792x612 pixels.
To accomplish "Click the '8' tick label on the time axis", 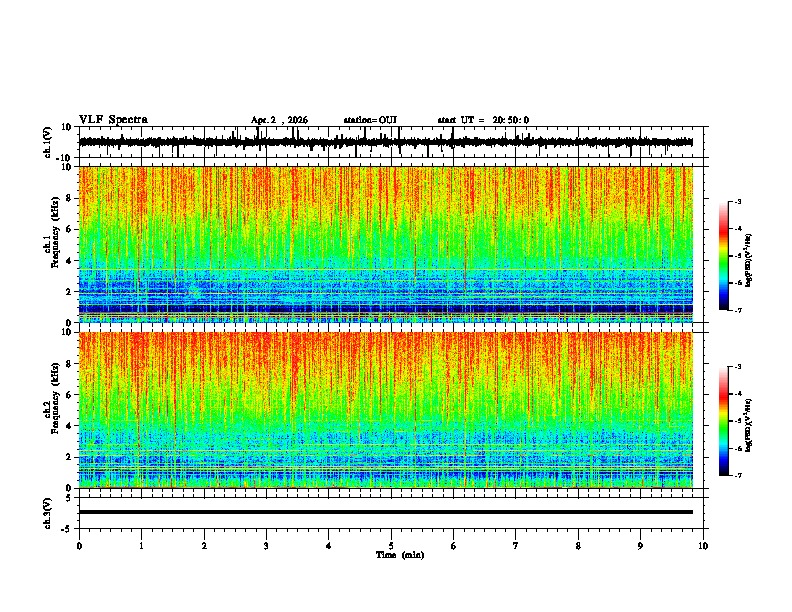I will (578, 546).
